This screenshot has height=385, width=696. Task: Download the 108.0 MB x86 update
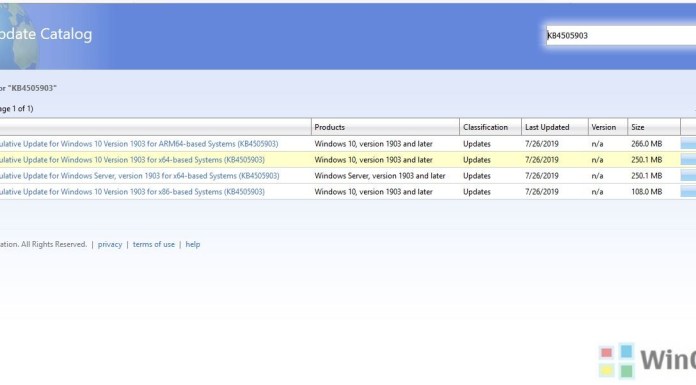[x=688, y=192]
